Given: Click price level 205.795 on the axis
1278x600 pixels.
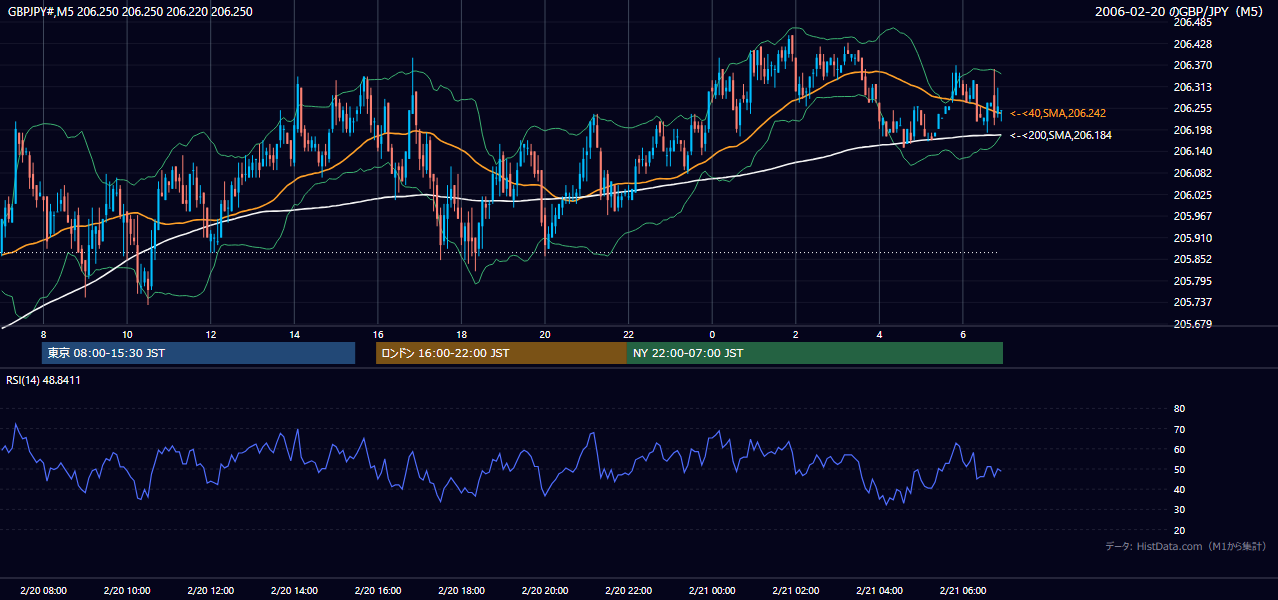Looking at the screenshot, I should click(1192, 281).
